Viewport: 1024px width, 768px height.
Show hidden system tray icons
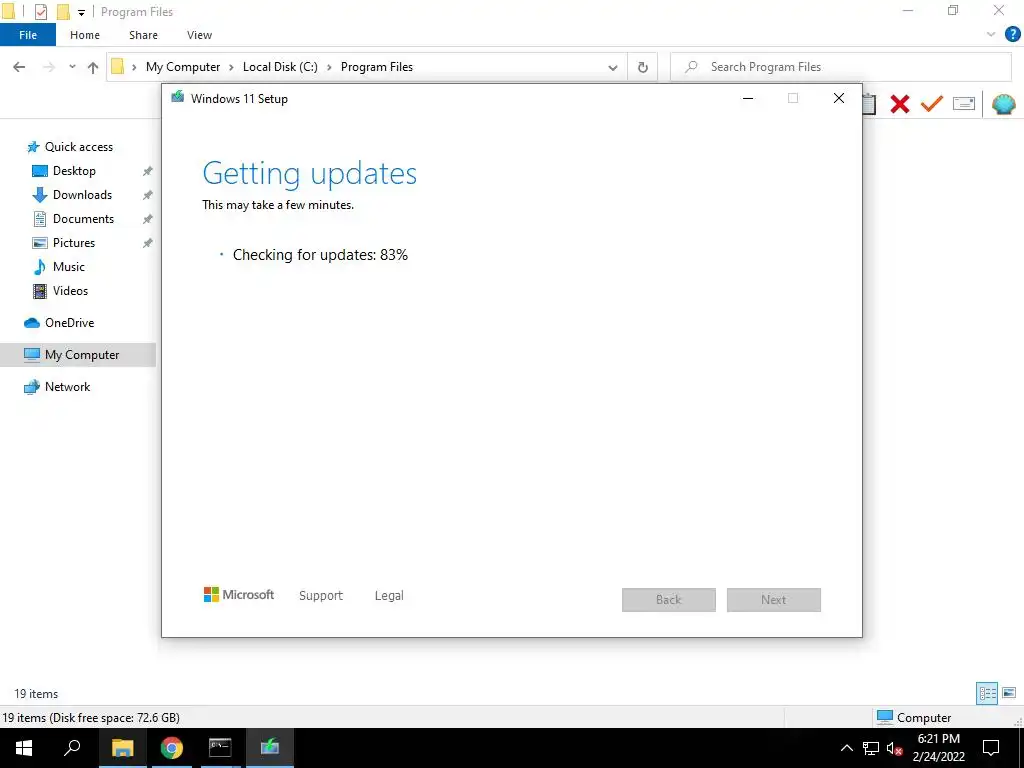(846, 748)
